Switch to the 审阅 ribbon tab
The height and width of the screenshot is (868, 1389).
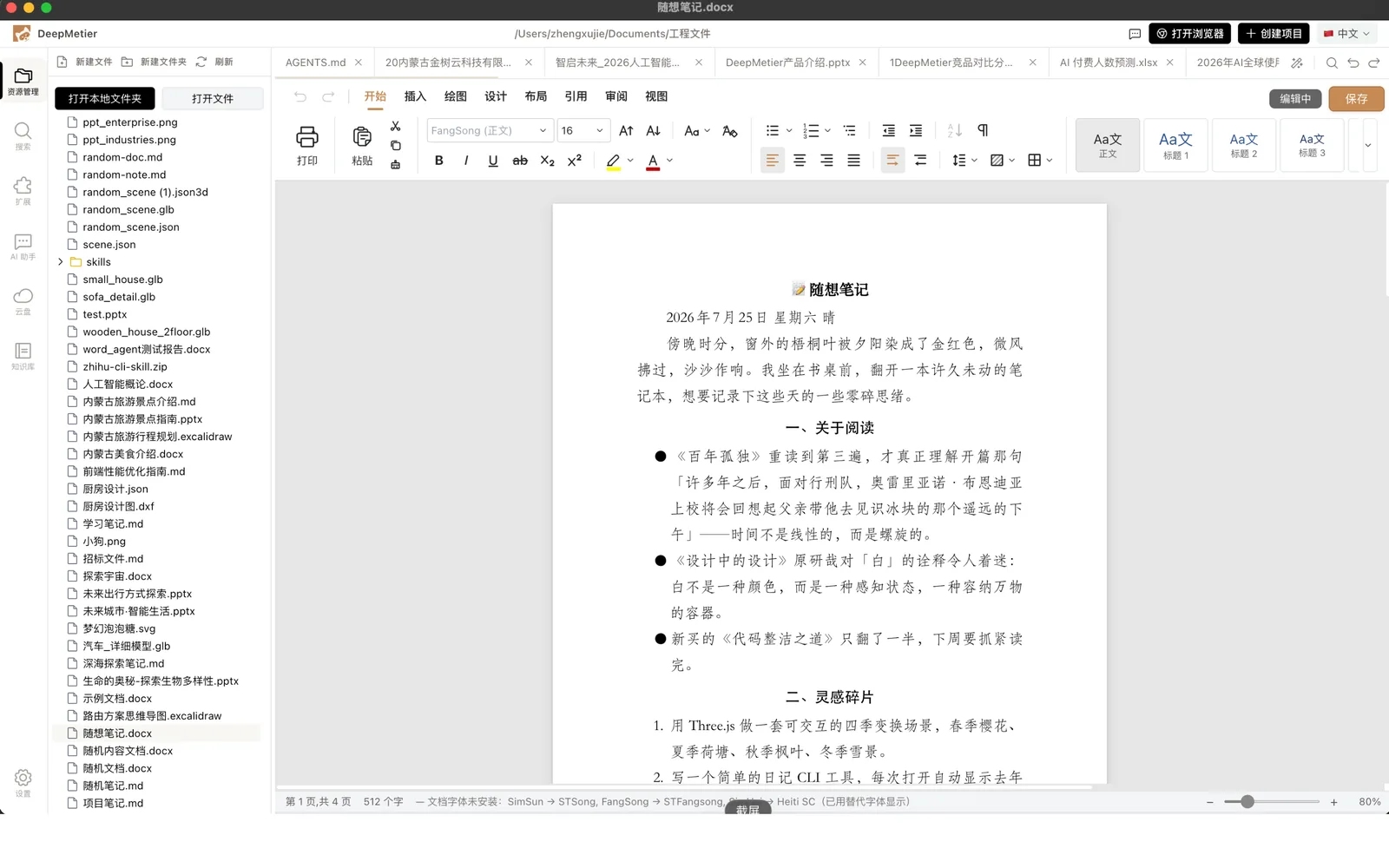coord(616,96)
